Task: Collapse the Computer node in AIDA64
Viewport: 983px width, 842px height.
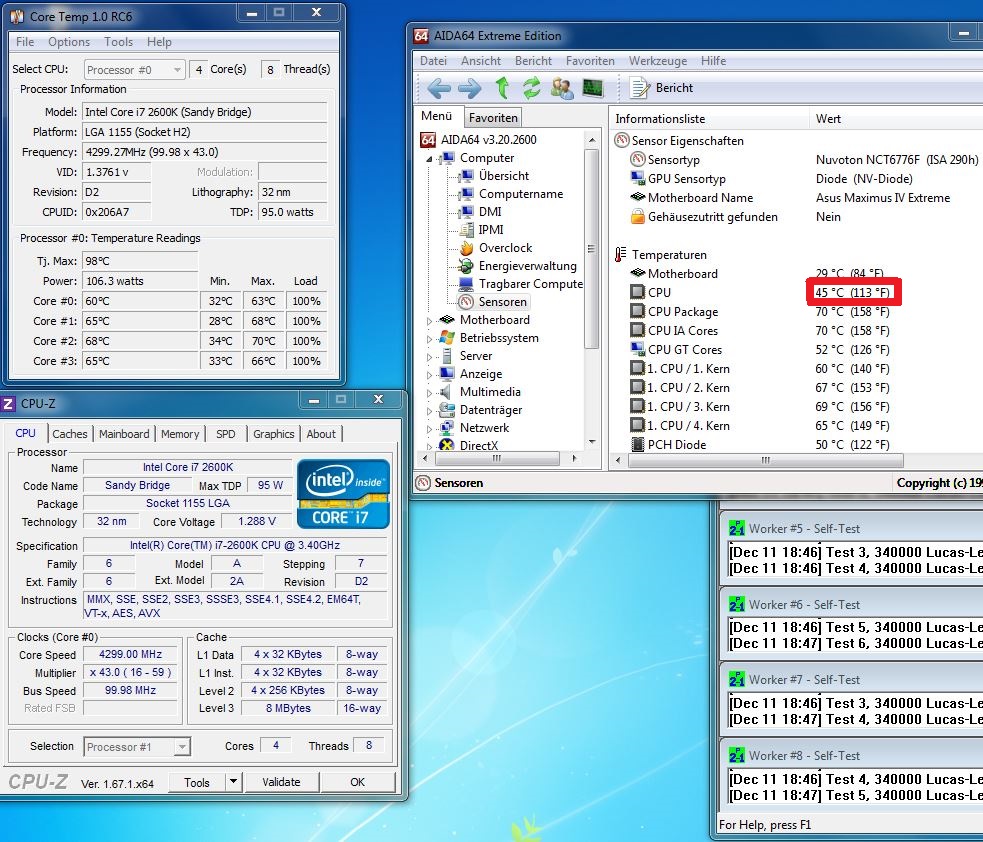Action: 429,159
